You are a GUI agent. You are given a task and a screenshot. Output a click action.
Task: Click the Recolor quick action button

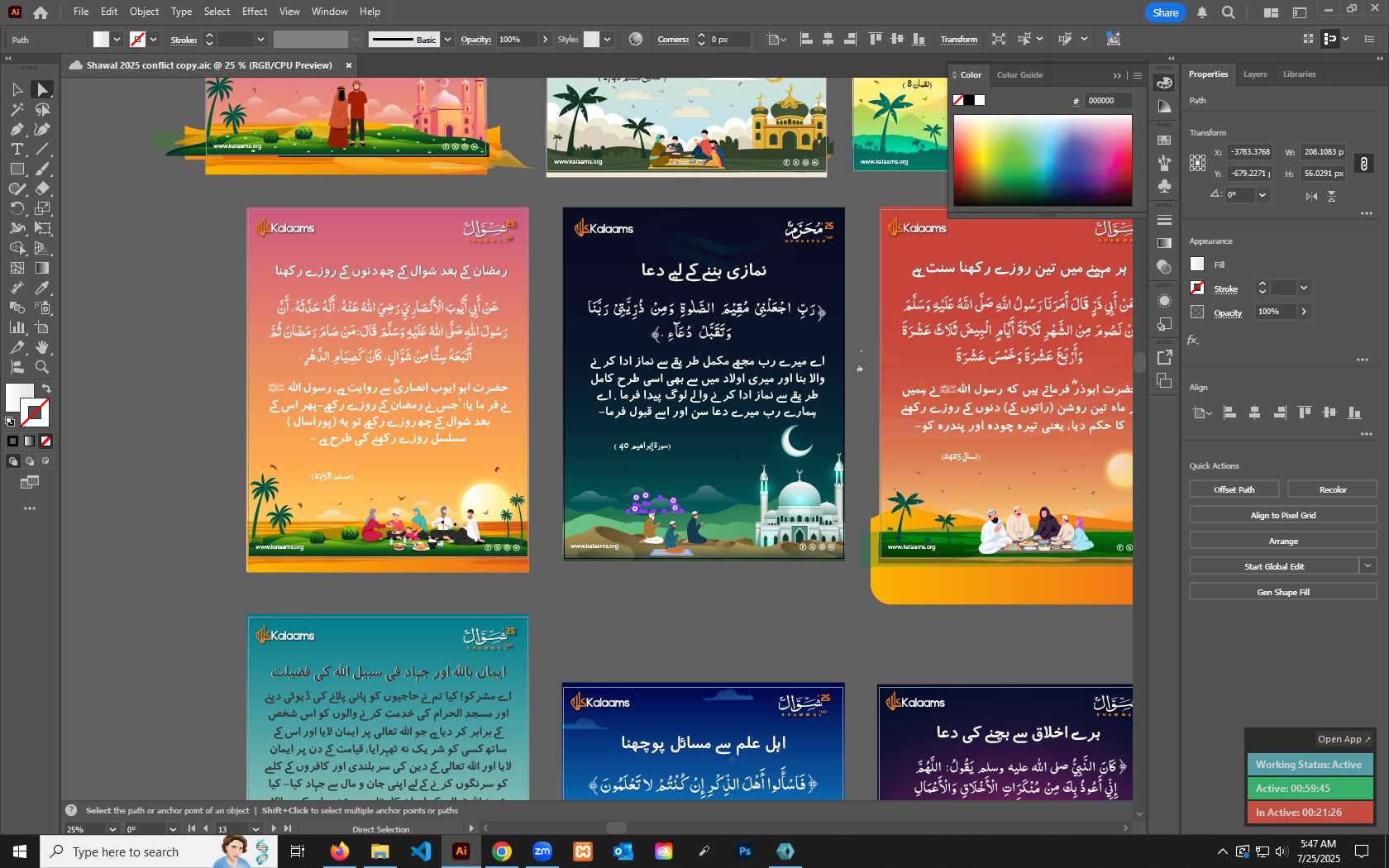[x=1332, y=489]
